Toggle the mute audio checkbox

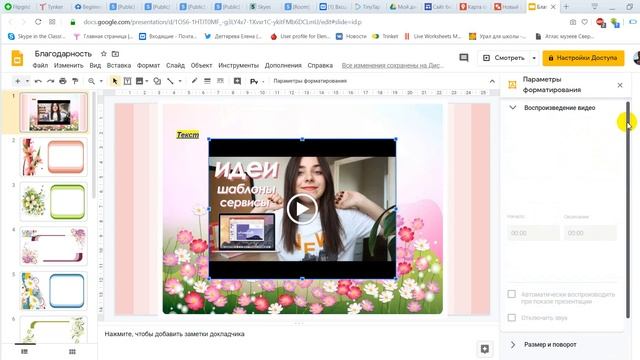pyautogui.click(x=511, y=318)
